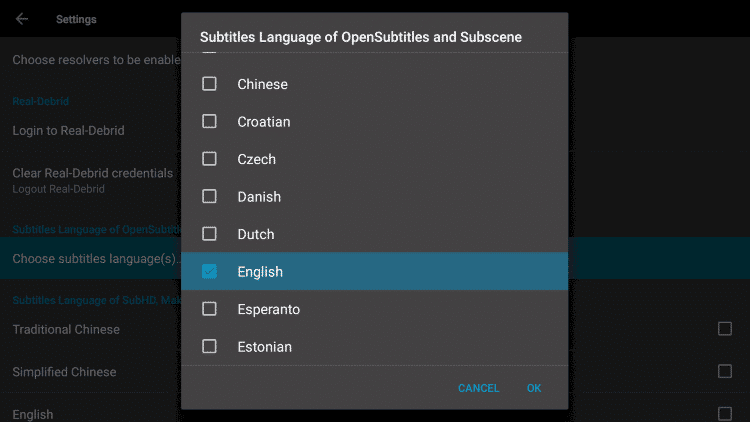The image size is (750, 422).
Task: Toggle Simplified Chinese SubHD checkbox
Action: [725, 371]
